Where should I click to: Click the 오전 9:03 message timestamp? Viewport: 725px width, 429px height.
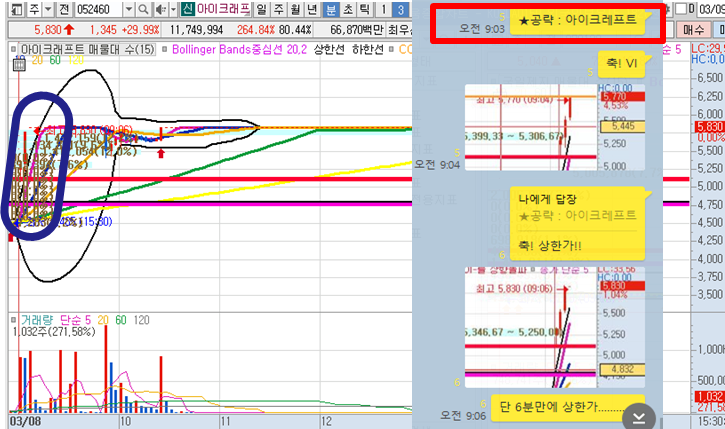[x=482, y=29]
